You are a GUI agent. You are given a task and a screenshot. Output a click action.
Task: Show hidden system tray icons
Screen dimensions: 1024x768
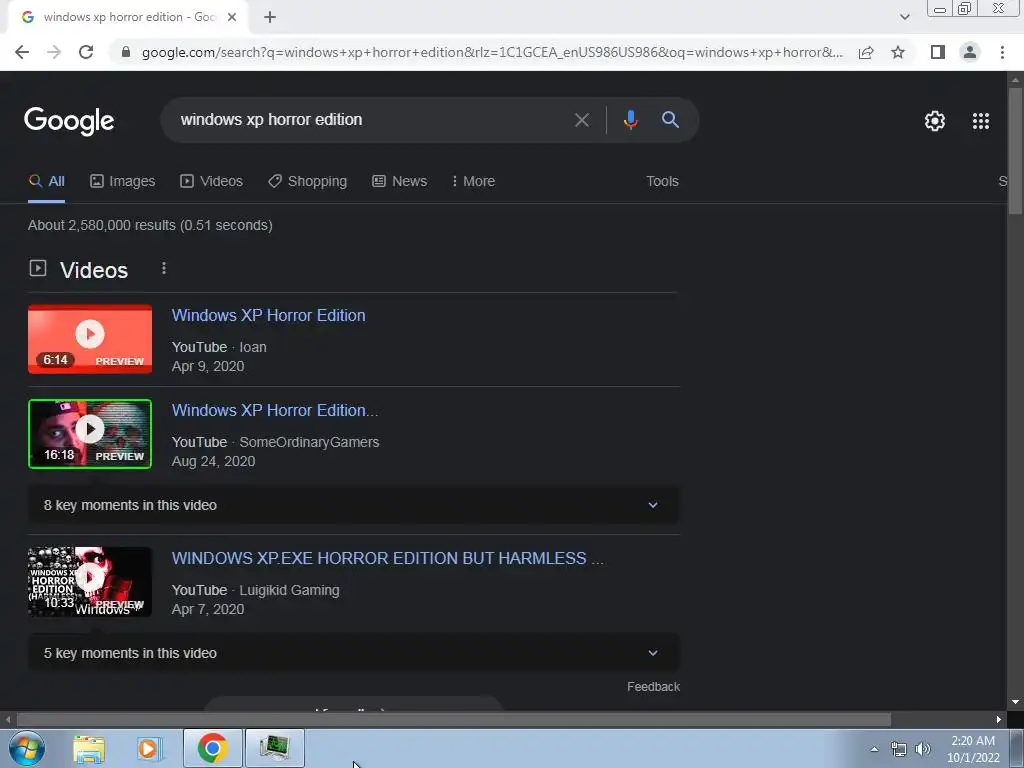click(x=874, y=749)
